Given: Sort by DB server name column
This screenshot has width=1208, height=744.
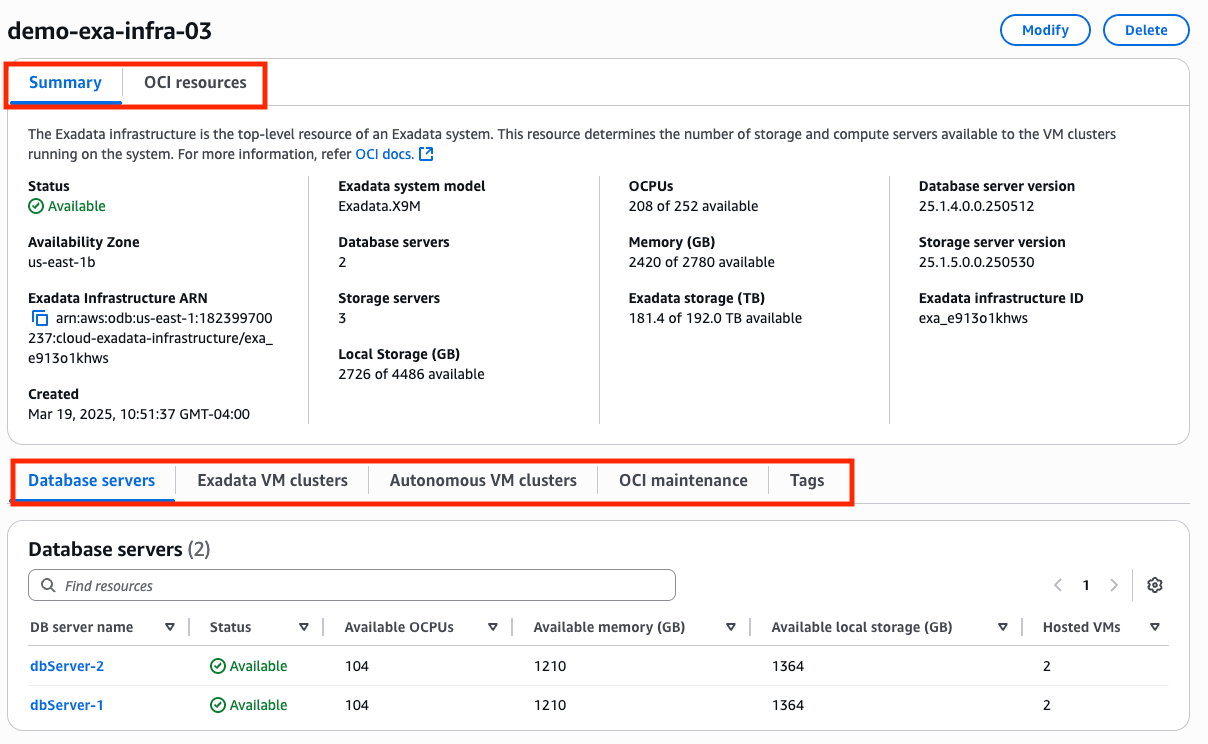Looking at the screenshot, I should [x=169, y=627].
